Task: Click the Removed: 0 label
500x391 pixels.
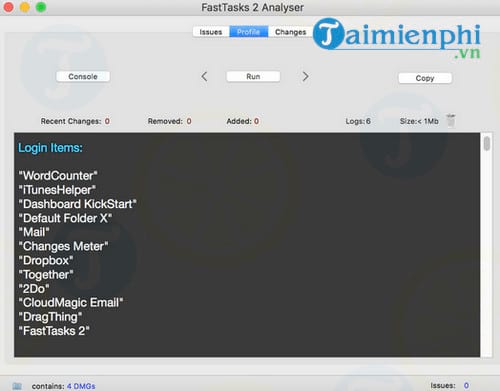Action: coord(170,121)
